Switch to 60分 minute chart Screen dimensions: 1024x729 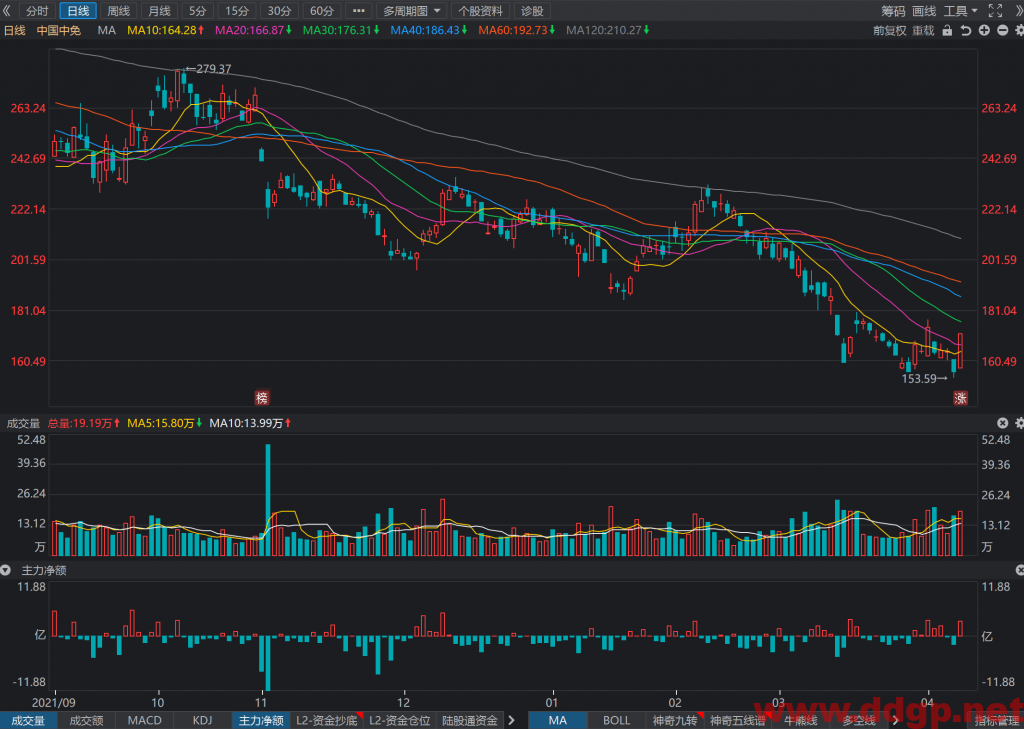[321, 10]
